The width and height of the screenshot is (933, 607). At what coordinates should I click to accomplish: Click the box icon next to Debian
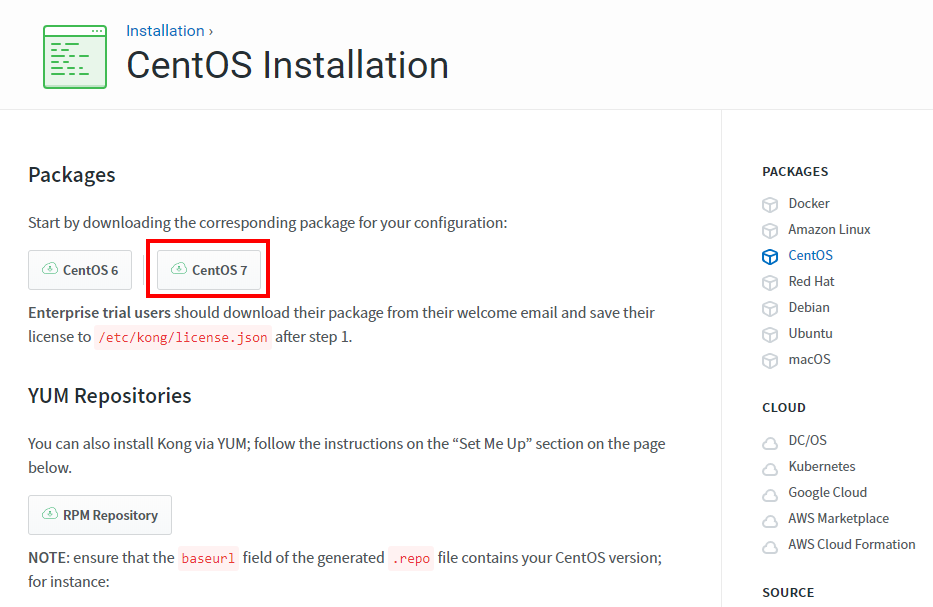770,309
